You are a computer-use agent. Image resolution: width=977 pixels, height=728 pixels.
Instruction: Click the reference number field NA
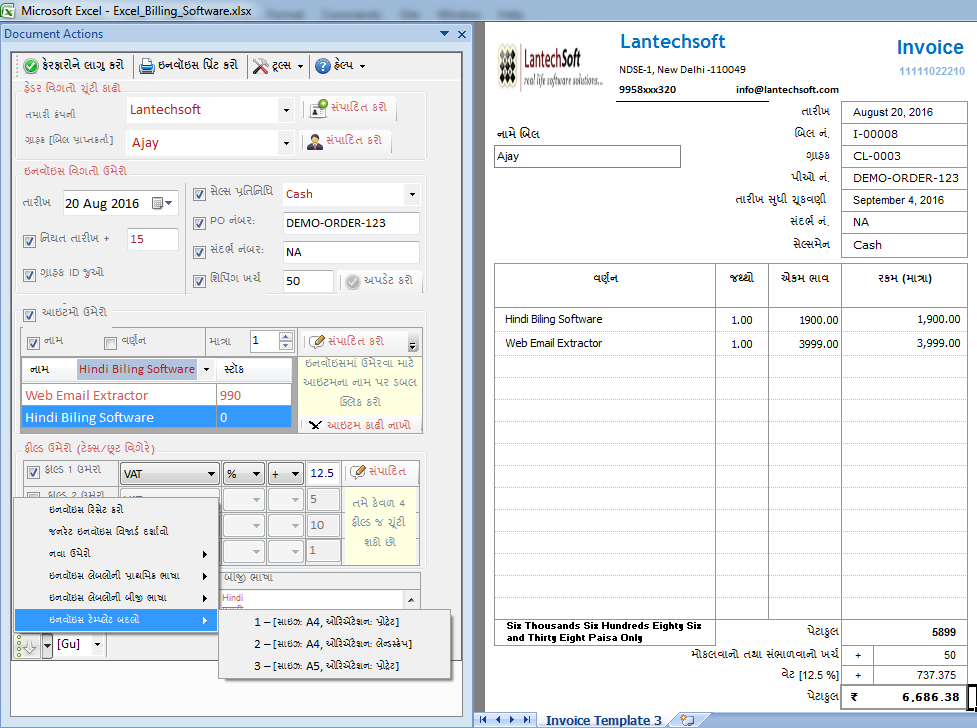point(351,252)
